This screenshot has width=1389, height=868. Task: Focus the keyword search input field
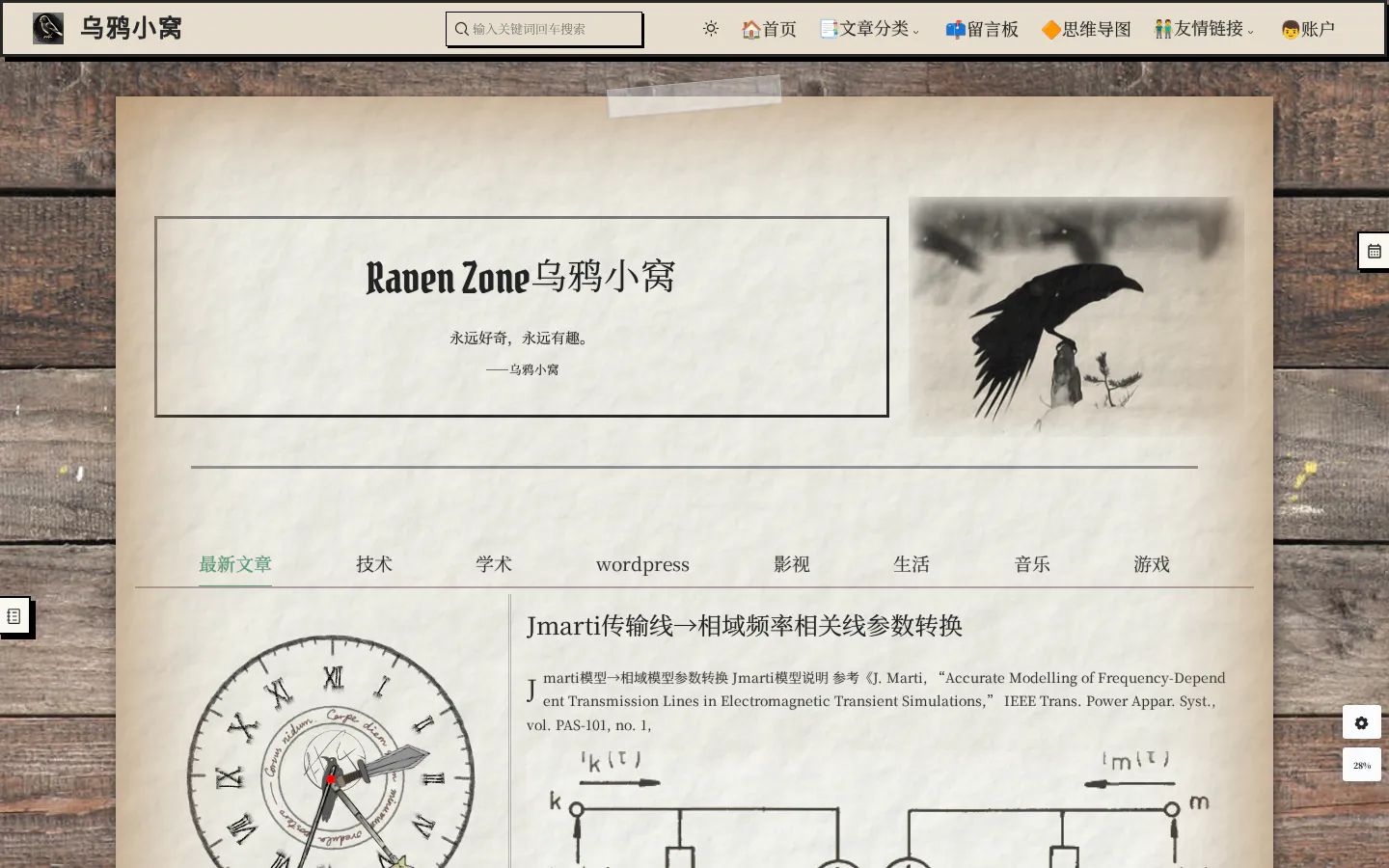544,29
